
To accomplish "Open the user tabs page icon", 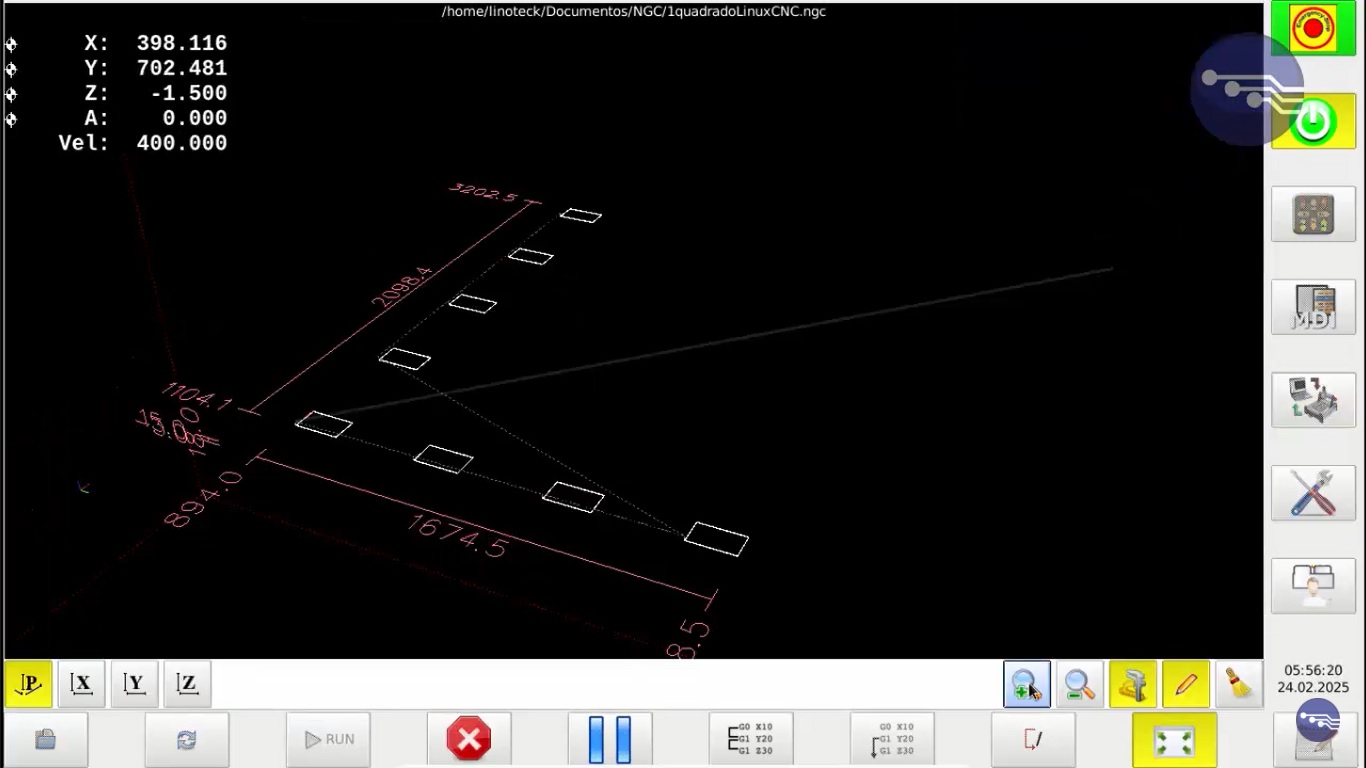I will pos(1313,586).
